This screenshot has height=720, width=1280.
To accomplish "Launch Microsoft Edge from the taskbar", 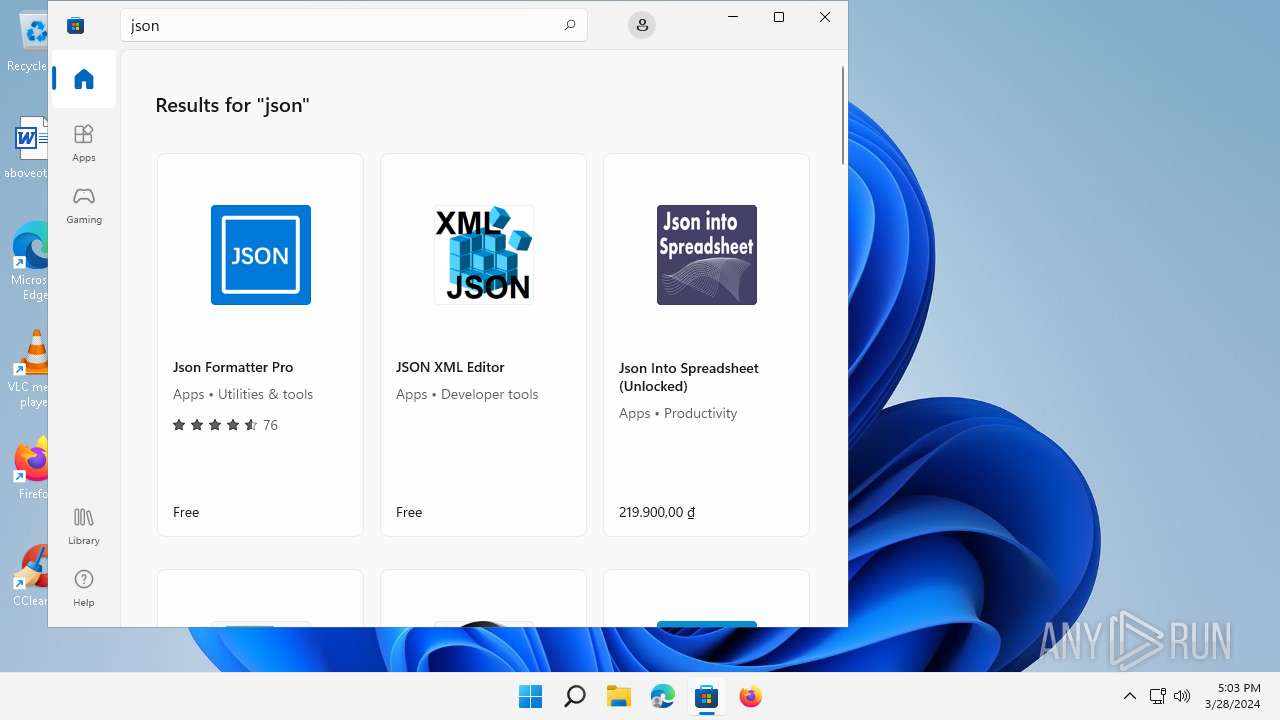I will (x=662, y=696).
